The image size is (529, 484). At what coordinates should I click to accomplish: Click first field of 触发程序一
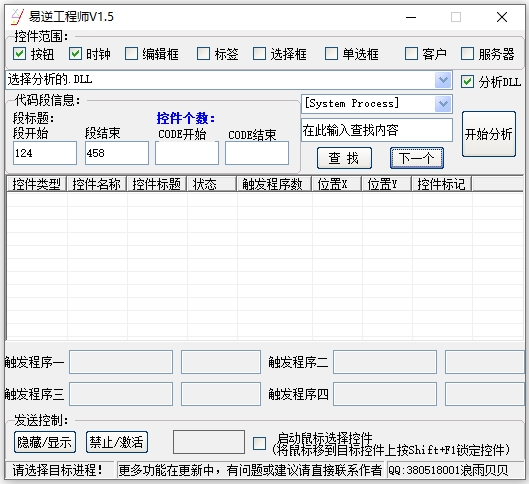pos(121,362)
